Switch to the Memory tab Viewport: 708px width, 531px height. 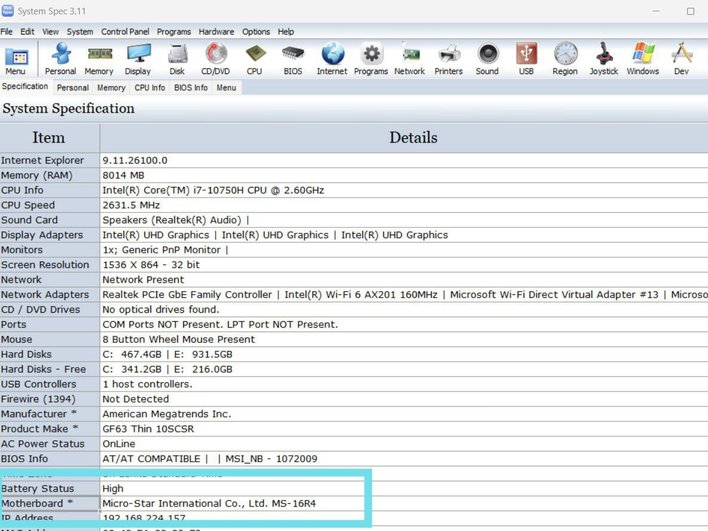[111, 88]
